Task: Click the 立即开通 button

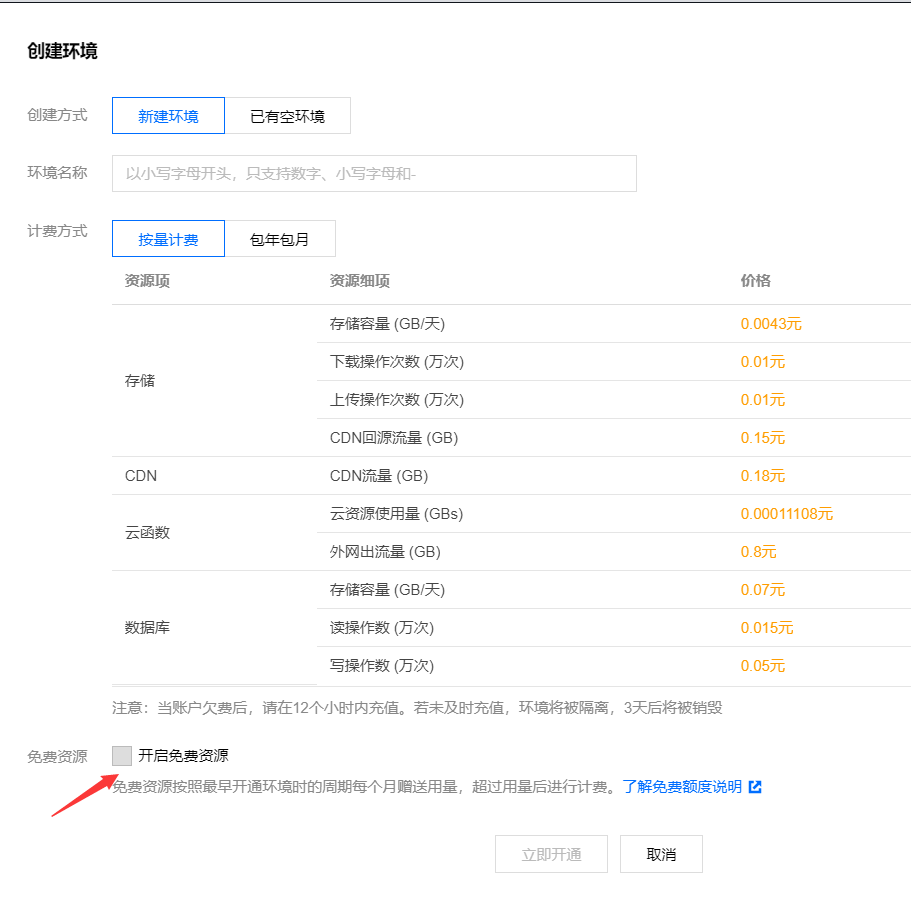Action: [551, 853]
